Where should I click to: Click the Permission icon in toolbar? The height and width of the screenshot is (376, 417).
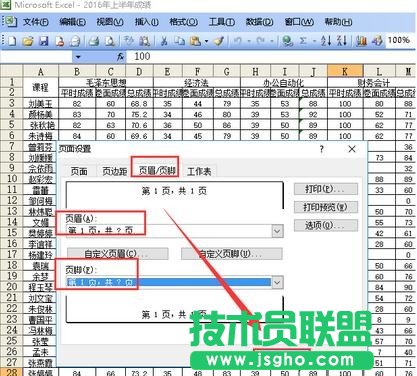(x=60, y=41)
